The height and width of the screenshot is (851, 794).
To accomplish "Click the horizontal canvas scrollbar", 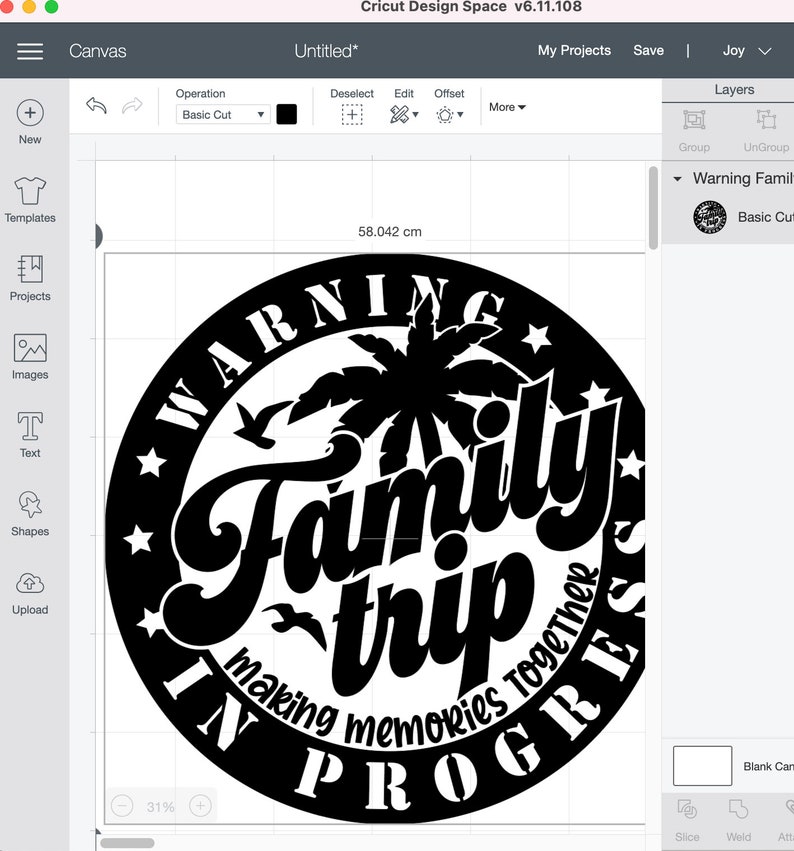I will (x=128, y=843).
